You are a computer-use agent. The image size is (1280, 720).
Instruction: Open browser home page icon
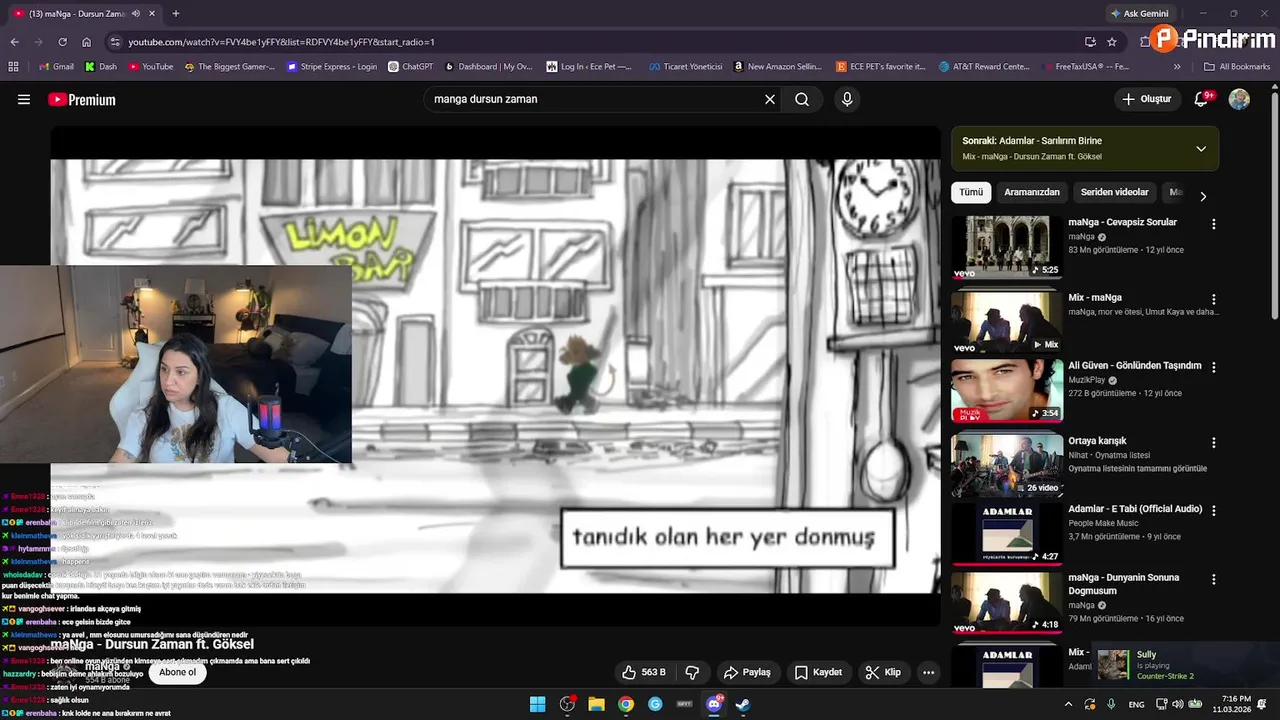click(x=87, y=42)
